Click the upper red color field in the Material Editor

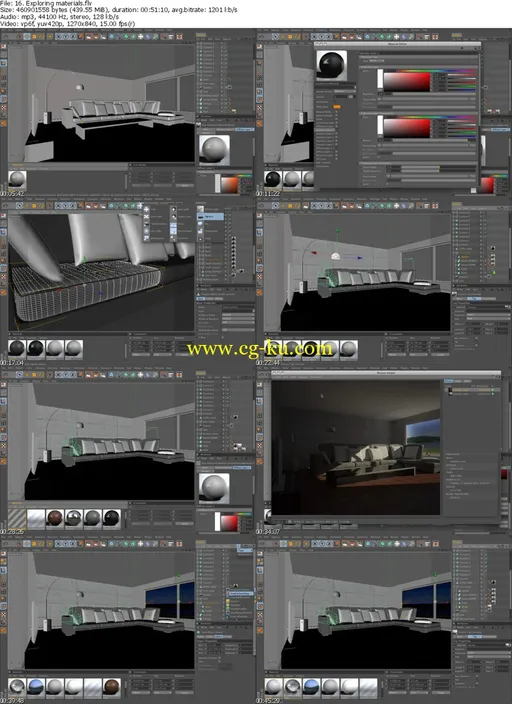coord(407,81)
